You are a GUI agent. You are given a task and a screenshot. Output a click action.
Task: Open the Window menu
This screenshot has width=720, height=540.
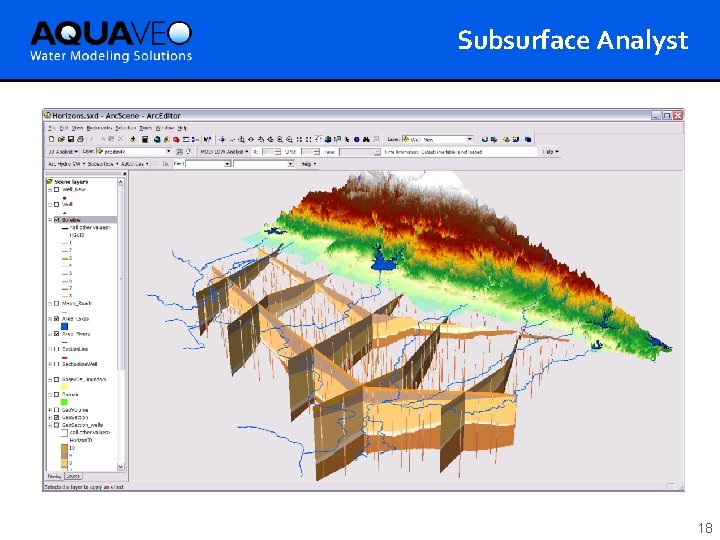point(164,128)
